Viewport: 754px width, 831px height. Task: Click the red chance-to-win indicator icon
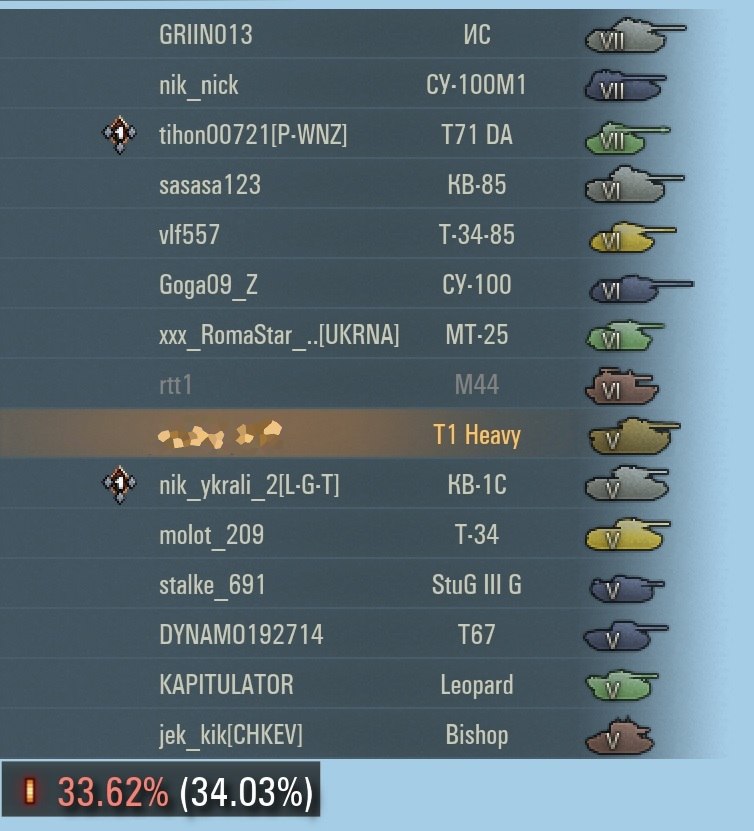click(x=30, y=792)
